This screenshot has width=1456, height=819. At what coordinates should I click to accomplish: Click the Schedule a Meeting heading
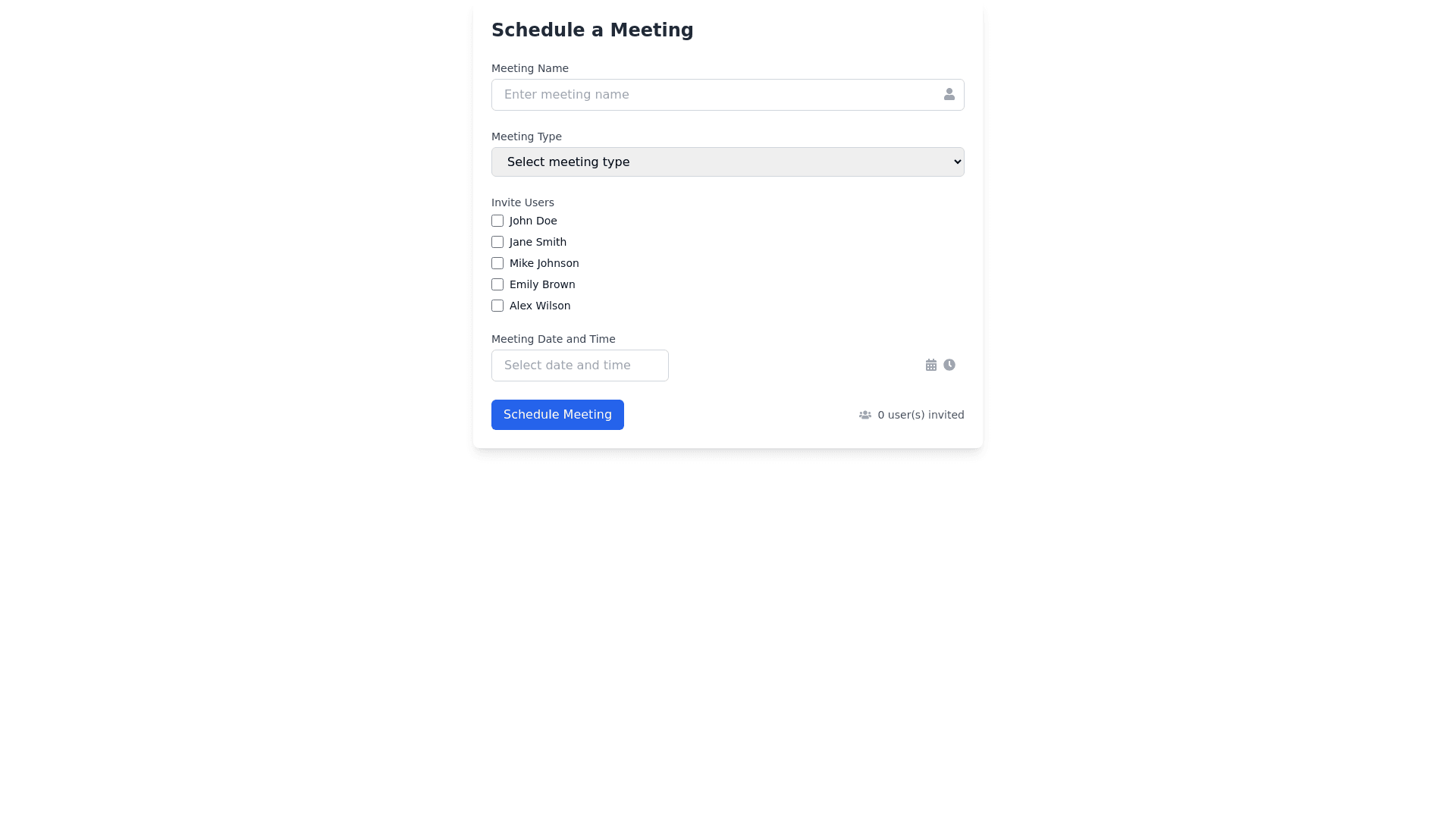click(592, 30)
